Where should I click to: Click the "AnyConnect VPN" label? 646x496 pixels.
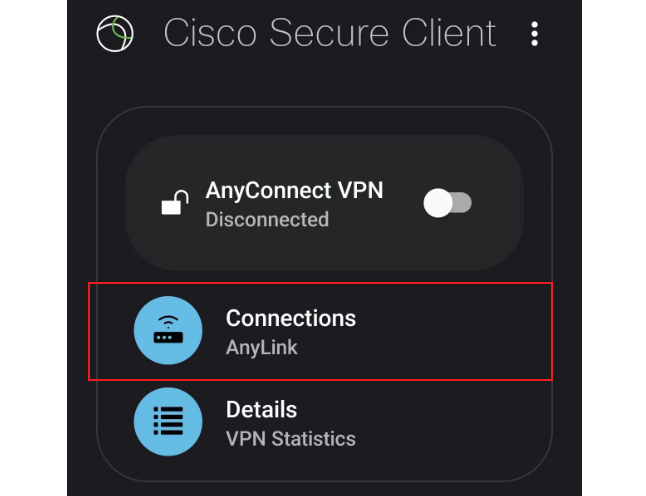tap(294, 190)
